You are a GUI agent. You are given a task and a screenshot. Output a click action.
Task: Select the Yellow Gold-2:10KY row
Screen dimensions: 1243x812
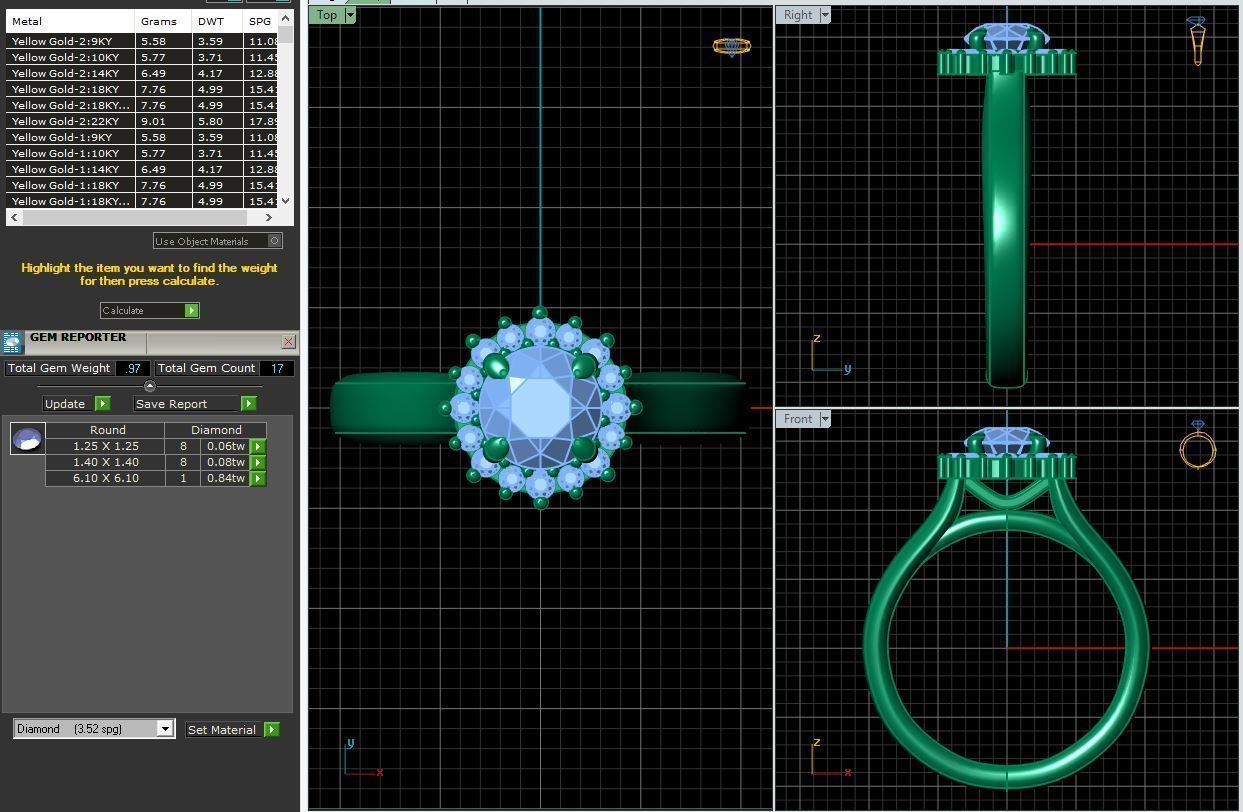pos(142,57)
